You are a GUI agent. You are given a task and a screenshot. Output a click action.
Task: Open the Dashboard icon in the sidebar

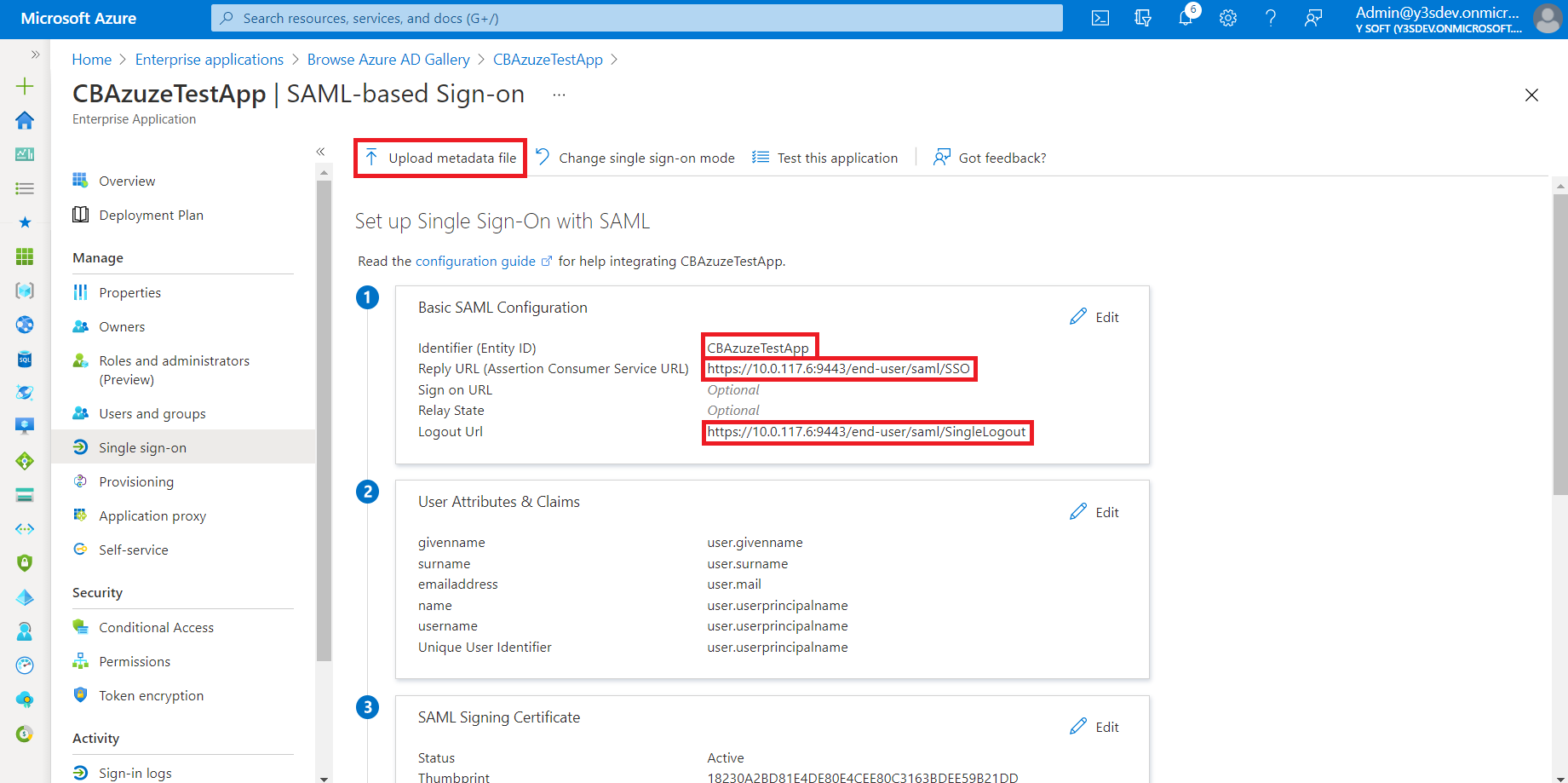click(x=25, y=154)
